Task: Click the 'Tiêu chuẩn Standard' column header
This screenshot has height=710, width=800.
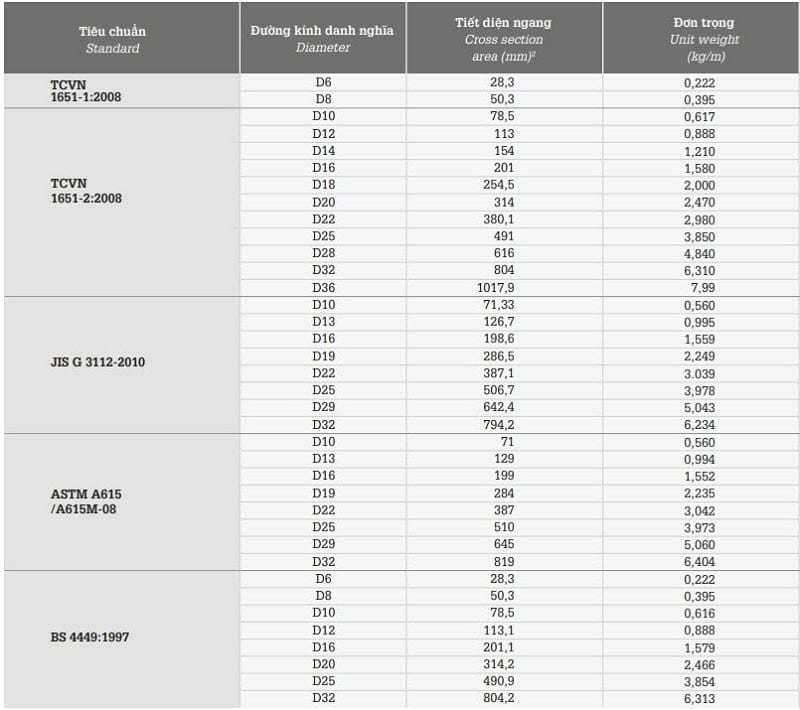Action: point(111,39)
